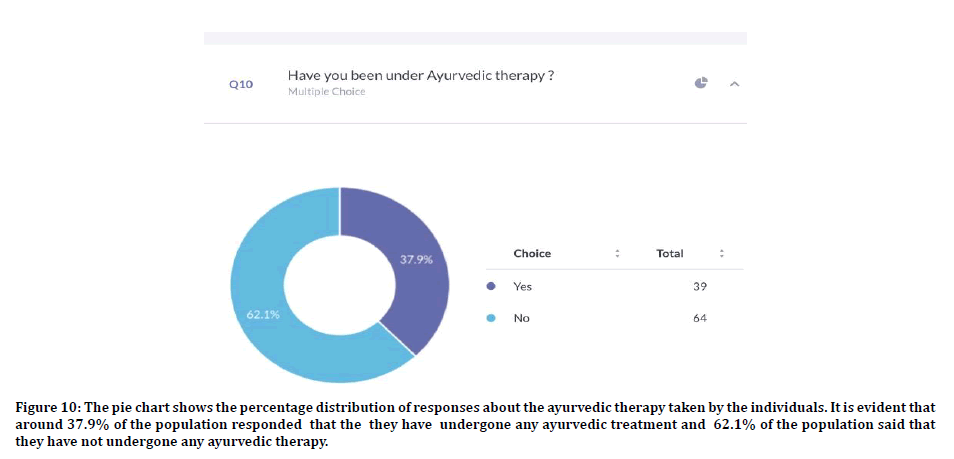Click the Choice column header
Image resolution: width=954 pixels, height=459 pixels.
(x=532, y=254)
